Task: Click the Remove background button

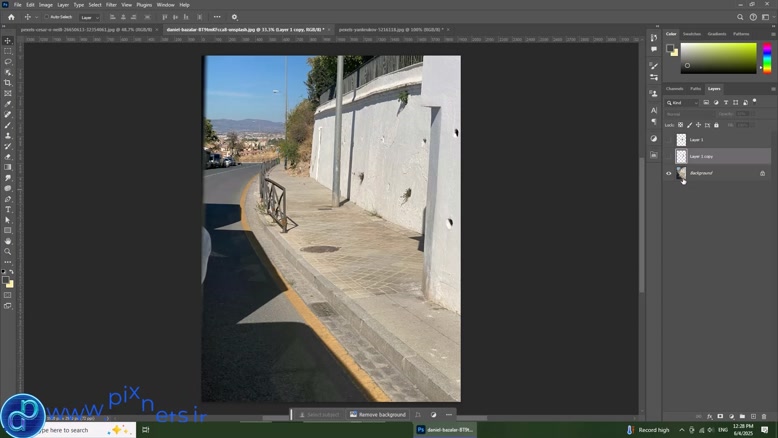Action: pos(379,414)
